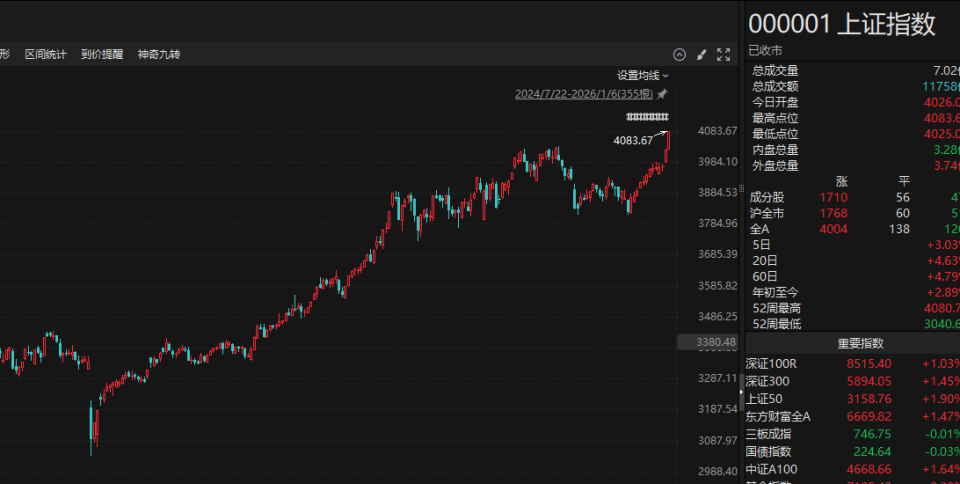Toggle 神奇九转 indicator
Viewport: 960px width, 484px height.
pyautogui.click(x=159, y=54)
